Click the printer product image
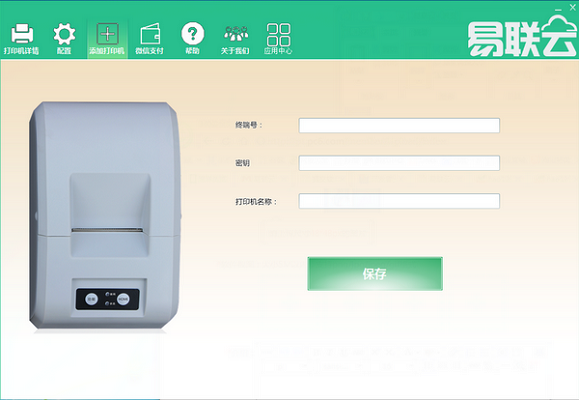Screen dimensions: 579x400 coord(105,215)
